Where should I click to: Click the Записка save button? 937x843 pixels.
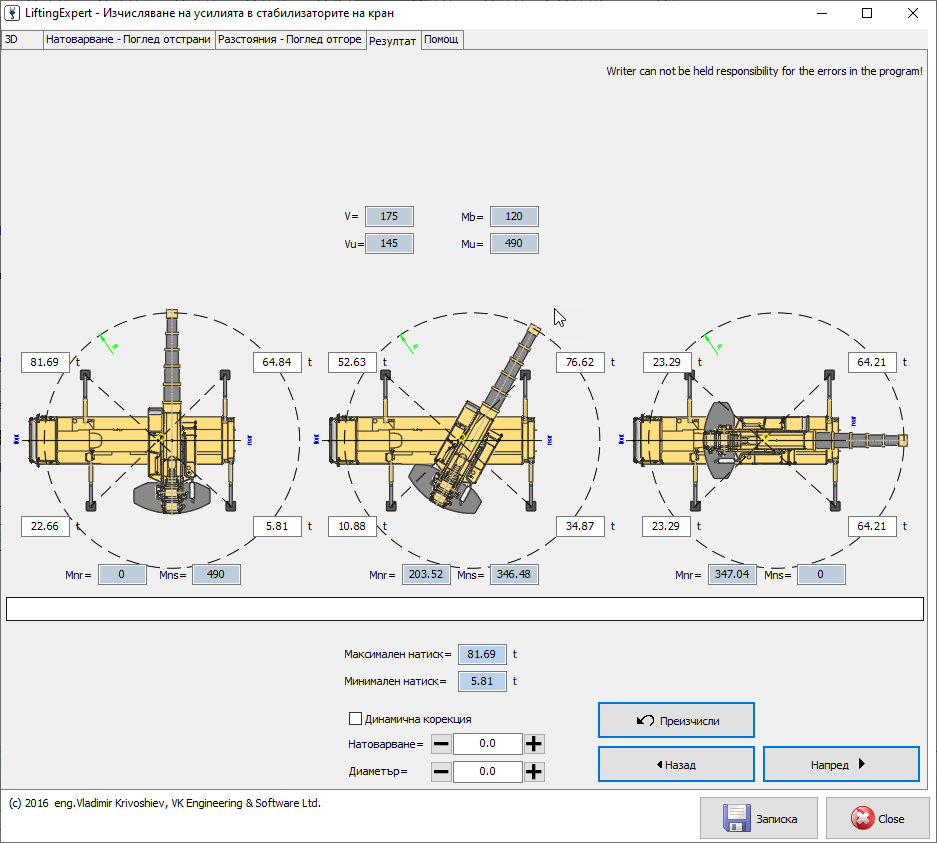tap(762, 819)
